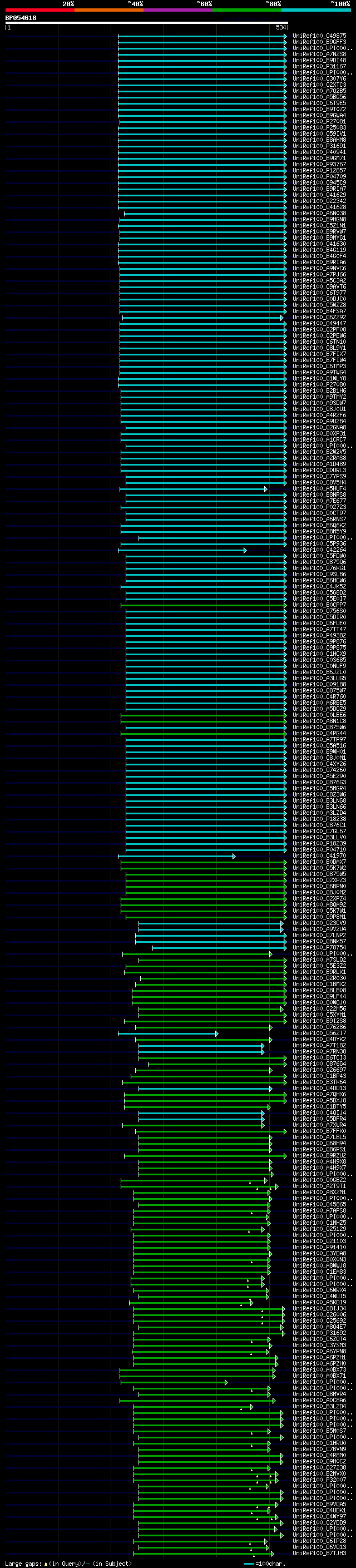
Task: Select the UniRef100_B6TCI3 label
Action: (x=319, y=1058)
